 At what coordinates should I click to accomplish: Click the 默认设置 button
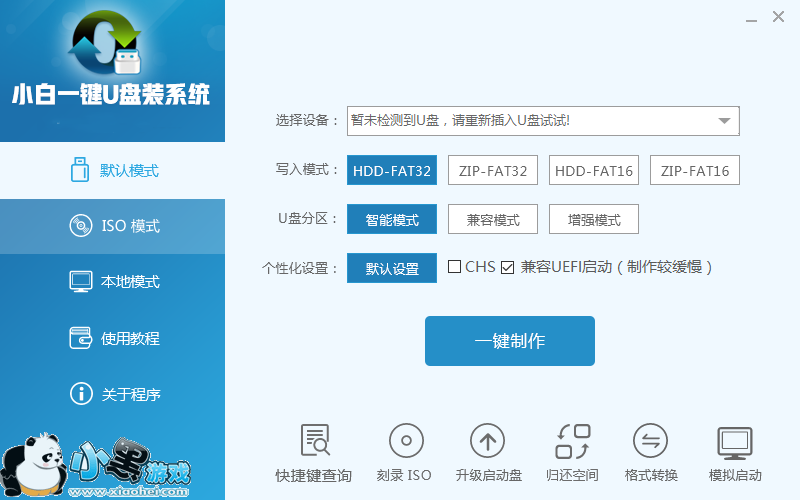[x=392, y=268]
